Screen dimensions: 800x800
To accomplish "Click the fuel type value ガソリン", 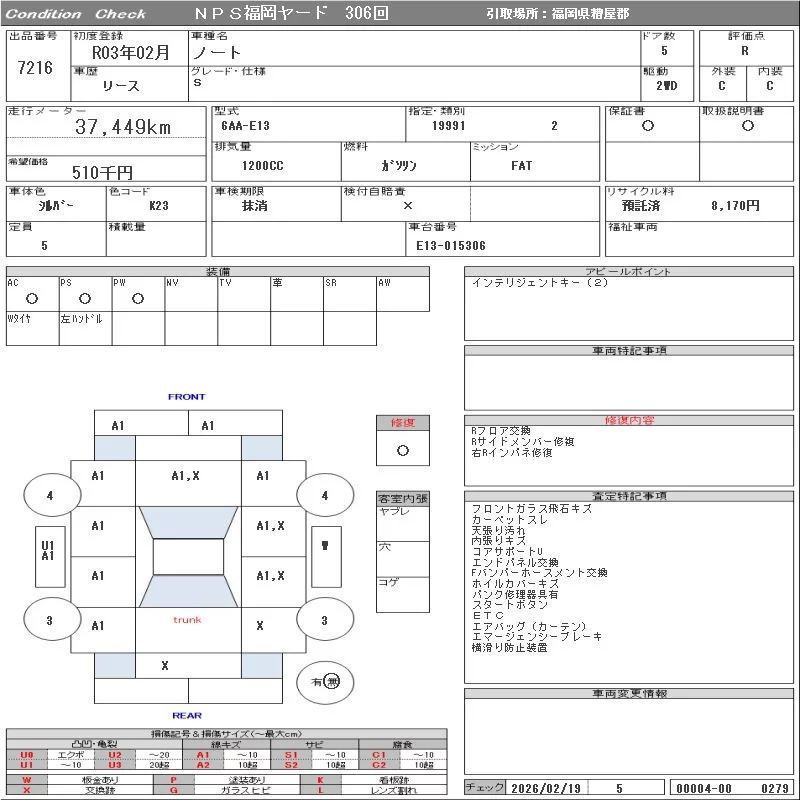I will coord(399,166).
